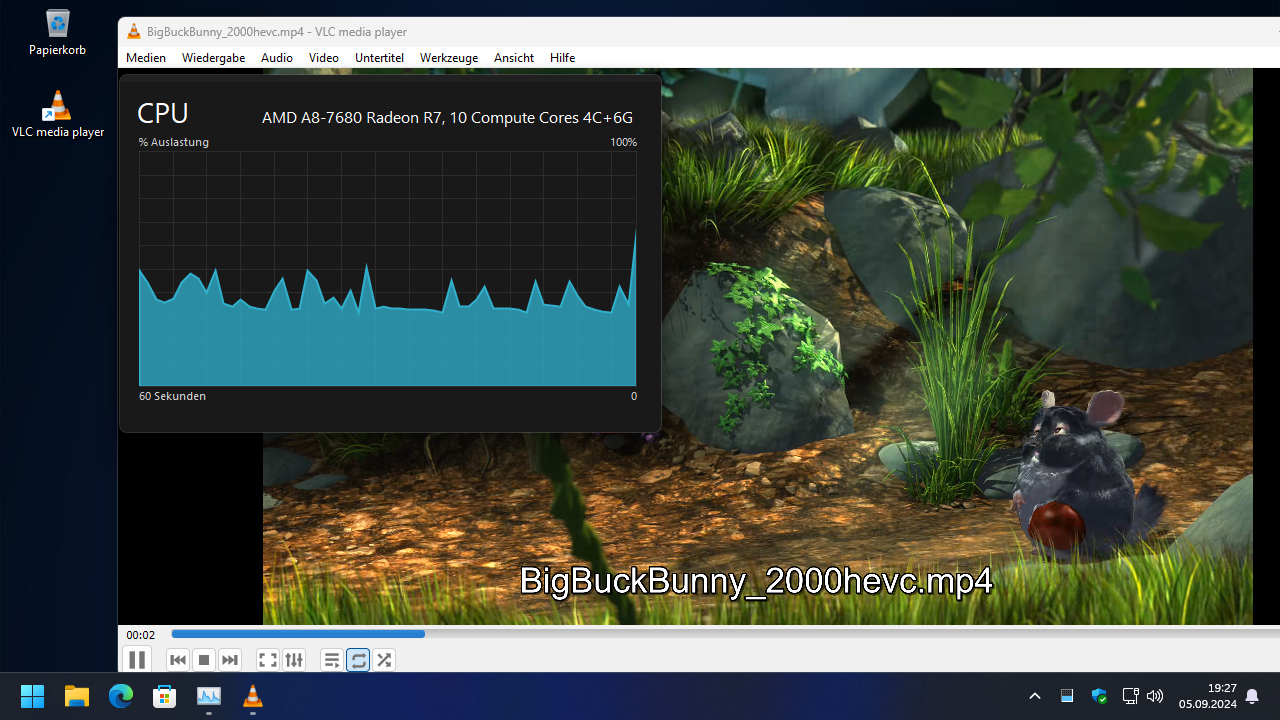This screenshot has height=720, width=1280.
Task: Open the Medien menu
Action: [x=145, y=57]
